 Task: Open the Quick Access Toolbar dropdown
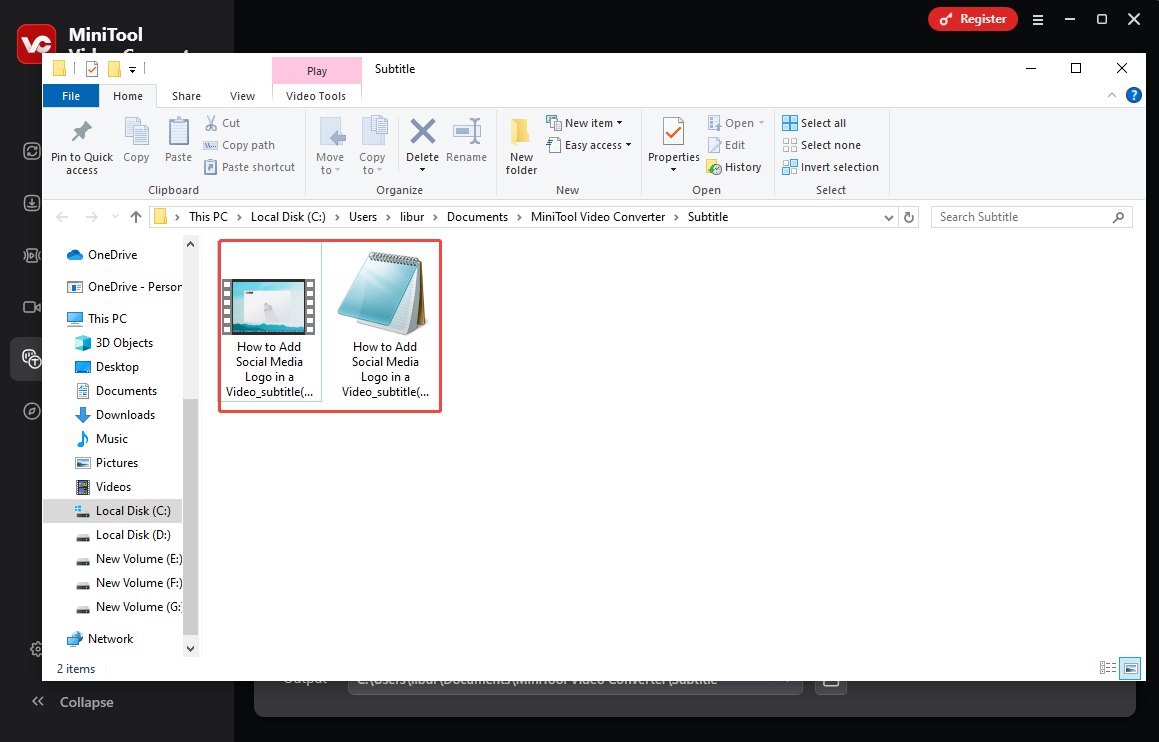(x=132, y=69)
